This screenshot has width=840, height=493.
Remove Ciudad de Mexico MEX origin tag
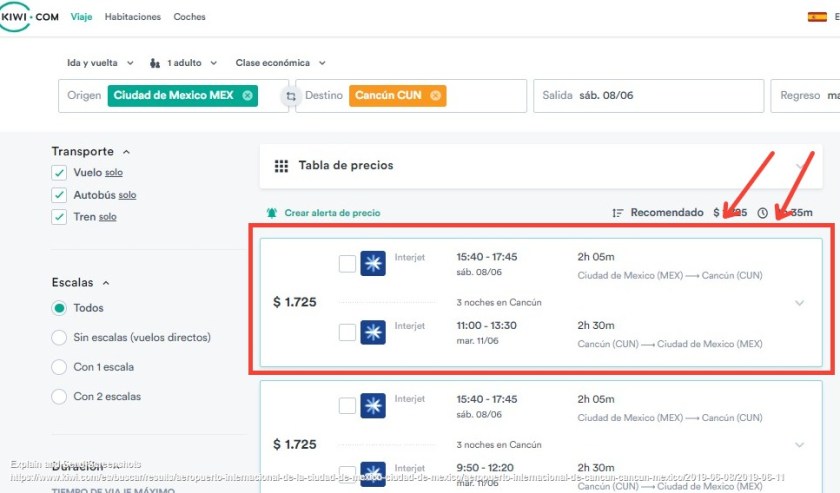248,95
